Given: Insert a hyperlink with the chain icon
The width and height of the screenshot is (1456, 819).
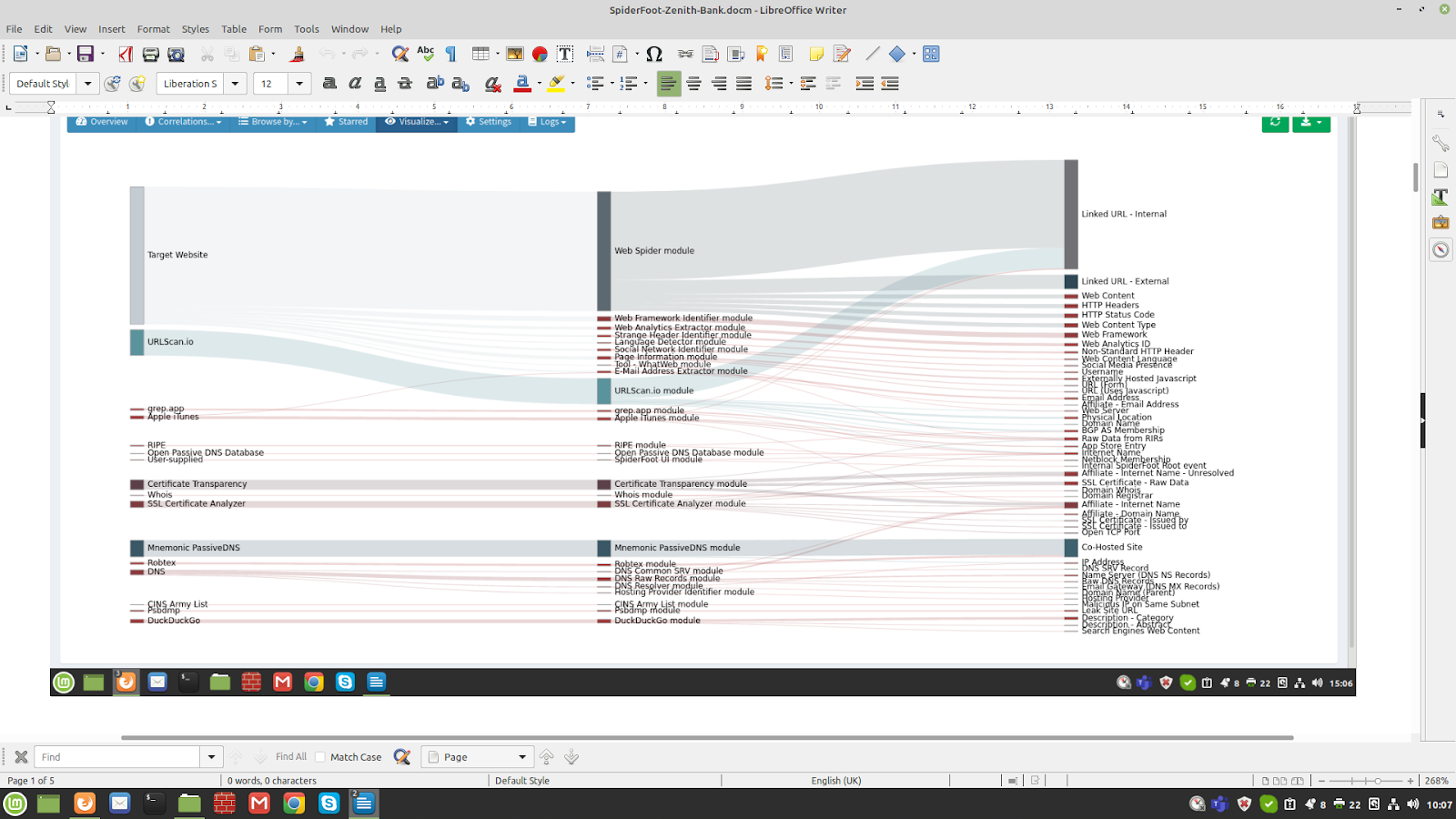Looking at the screenshot, I should coord(685,54).
